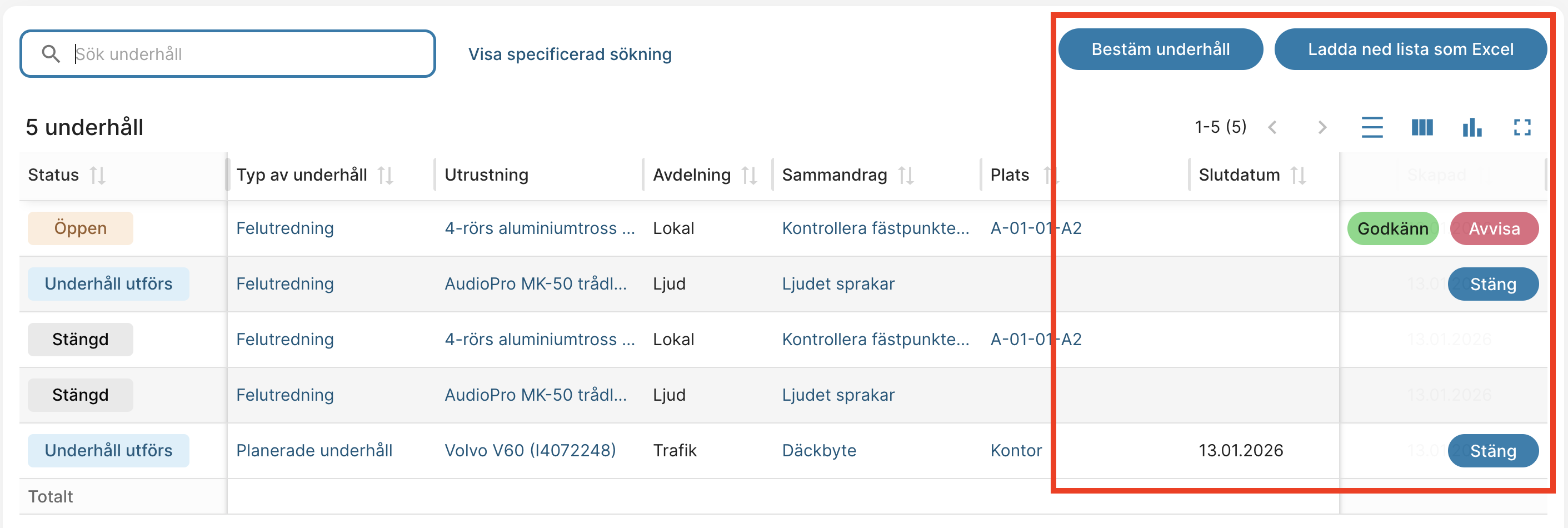The image size is (1568, 528).
Task: Sort by Slutdatum column
Action: (x=1299, y=176)
